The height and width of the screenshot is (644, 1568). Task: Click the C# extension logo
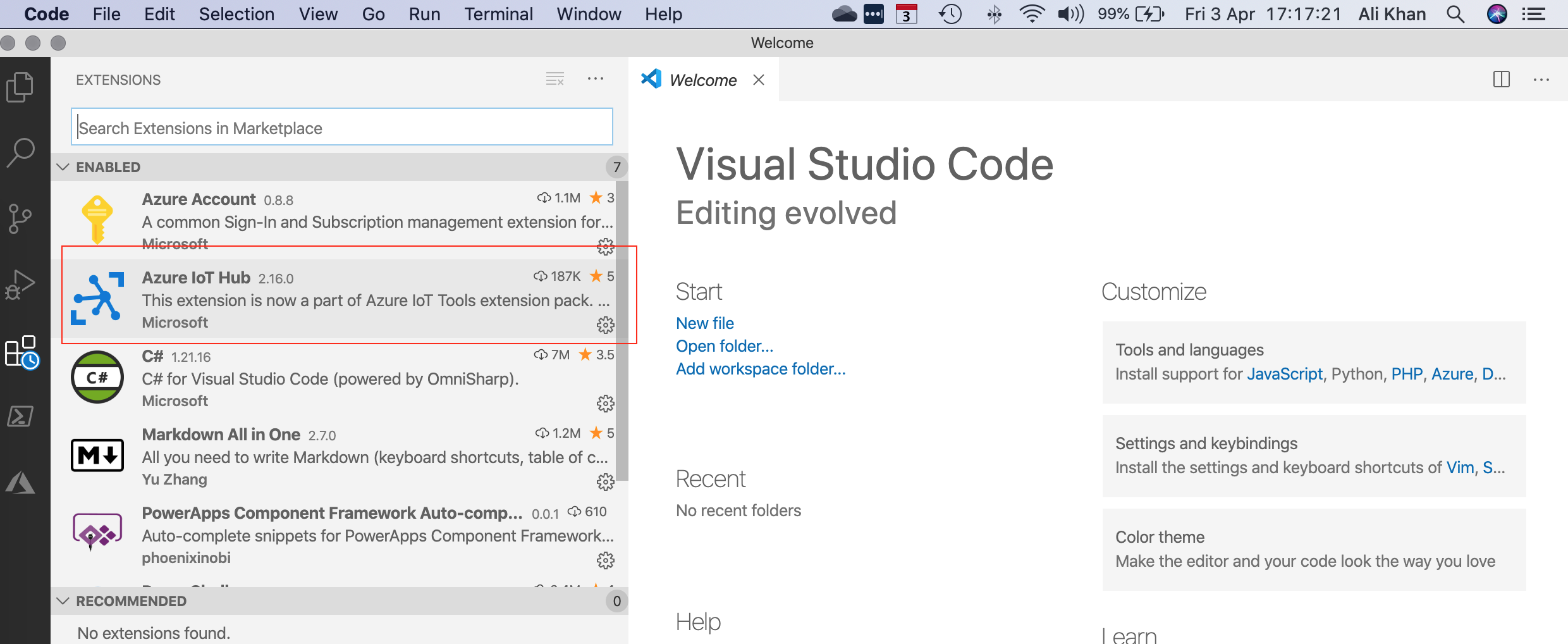click(97, 377)
